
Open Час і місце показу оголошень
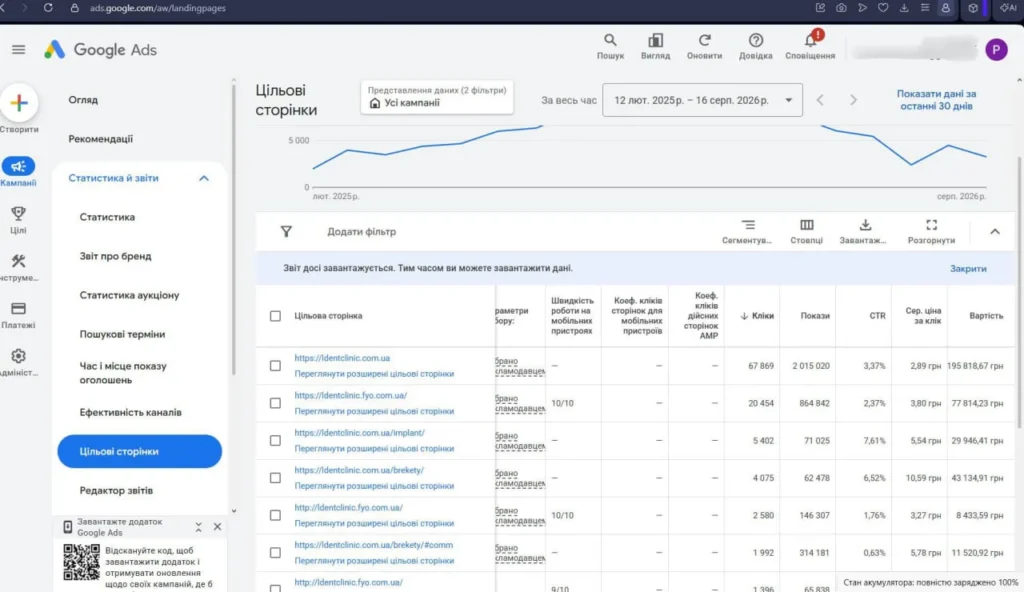point(123,373)
